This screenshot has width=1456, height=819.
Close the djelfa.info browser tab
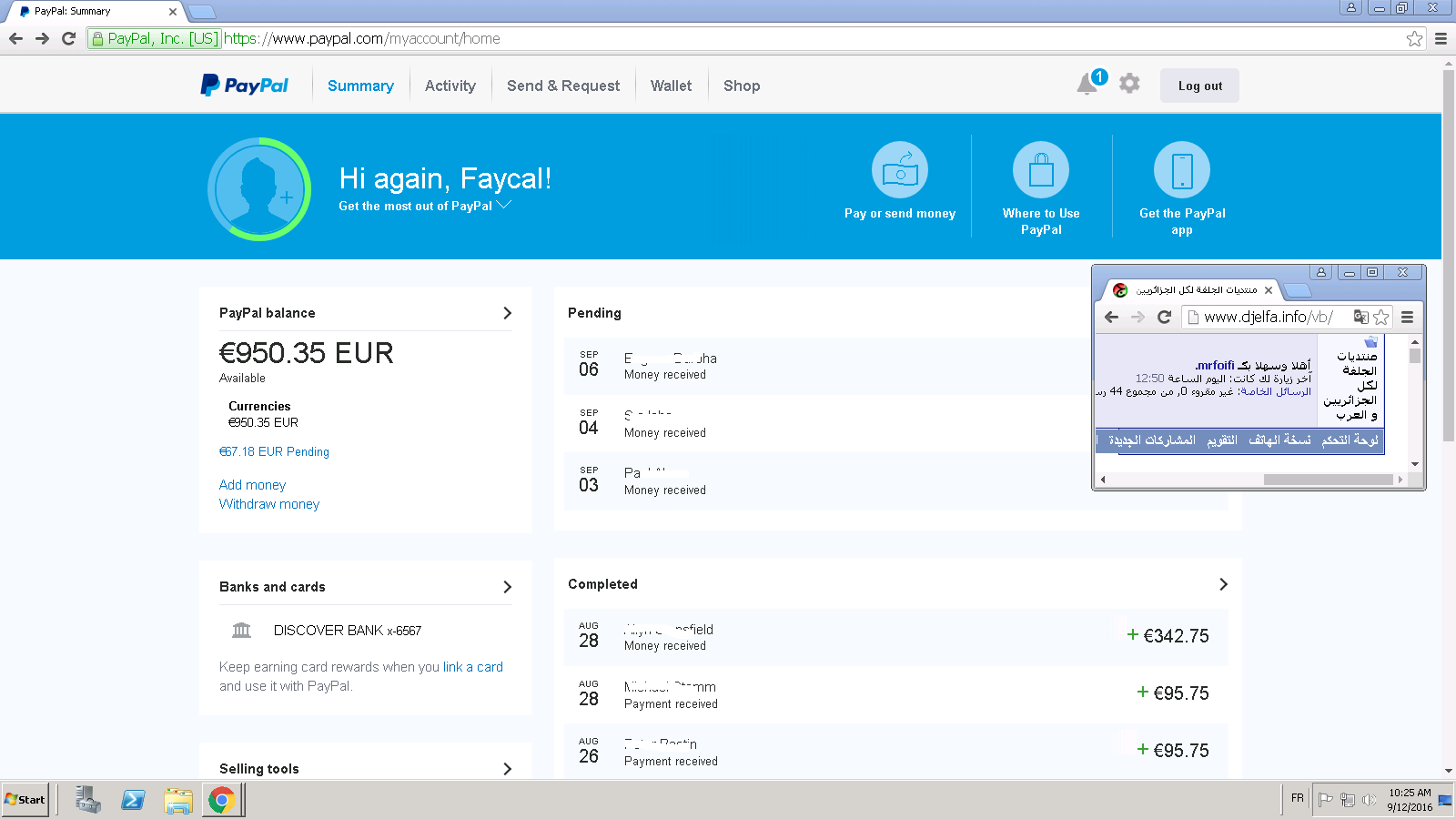pyautogui.click(x=1269, y=290)
